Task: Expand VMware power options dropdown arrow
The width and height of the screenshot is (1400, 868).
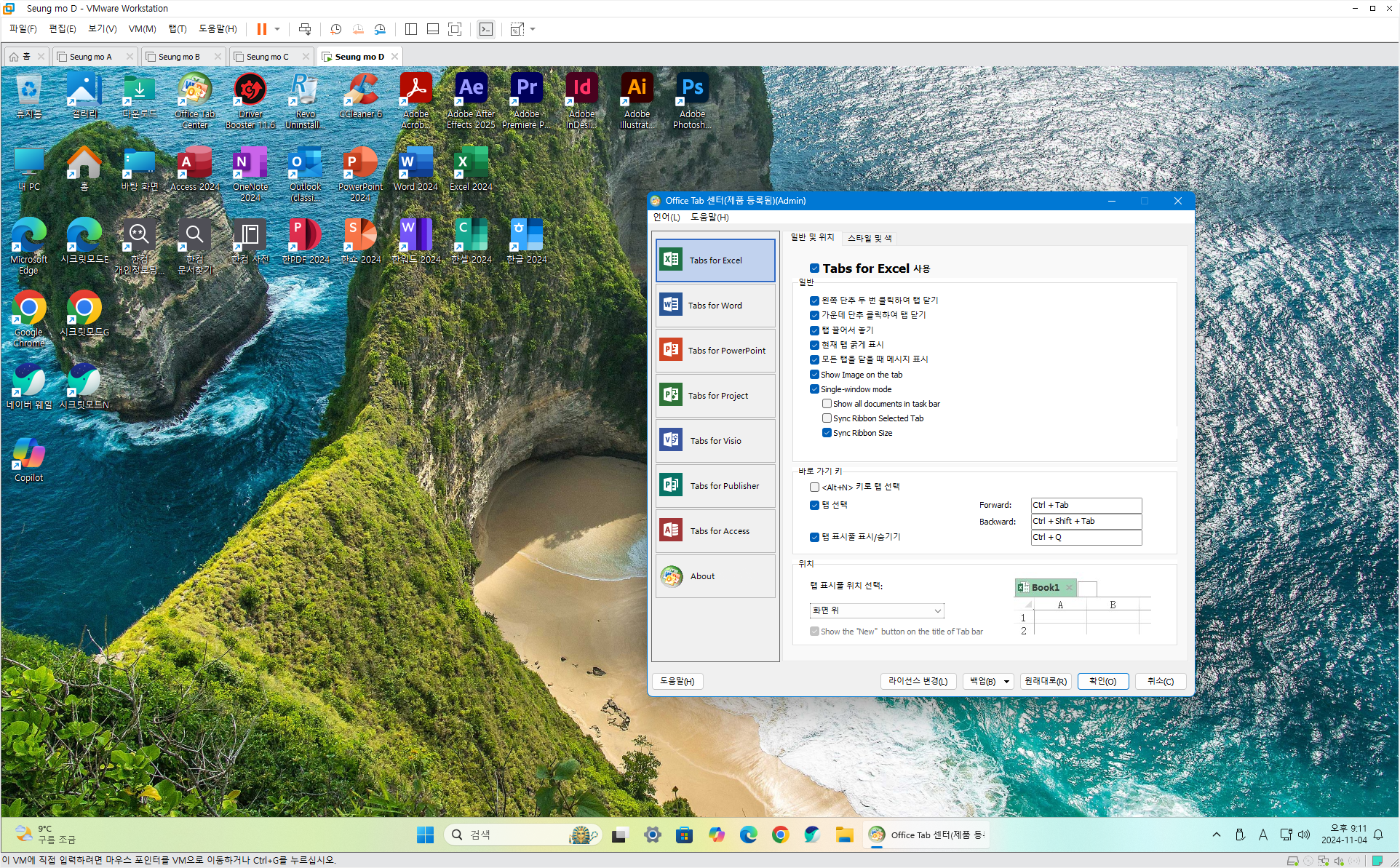Action: click(x=277, y=29)
